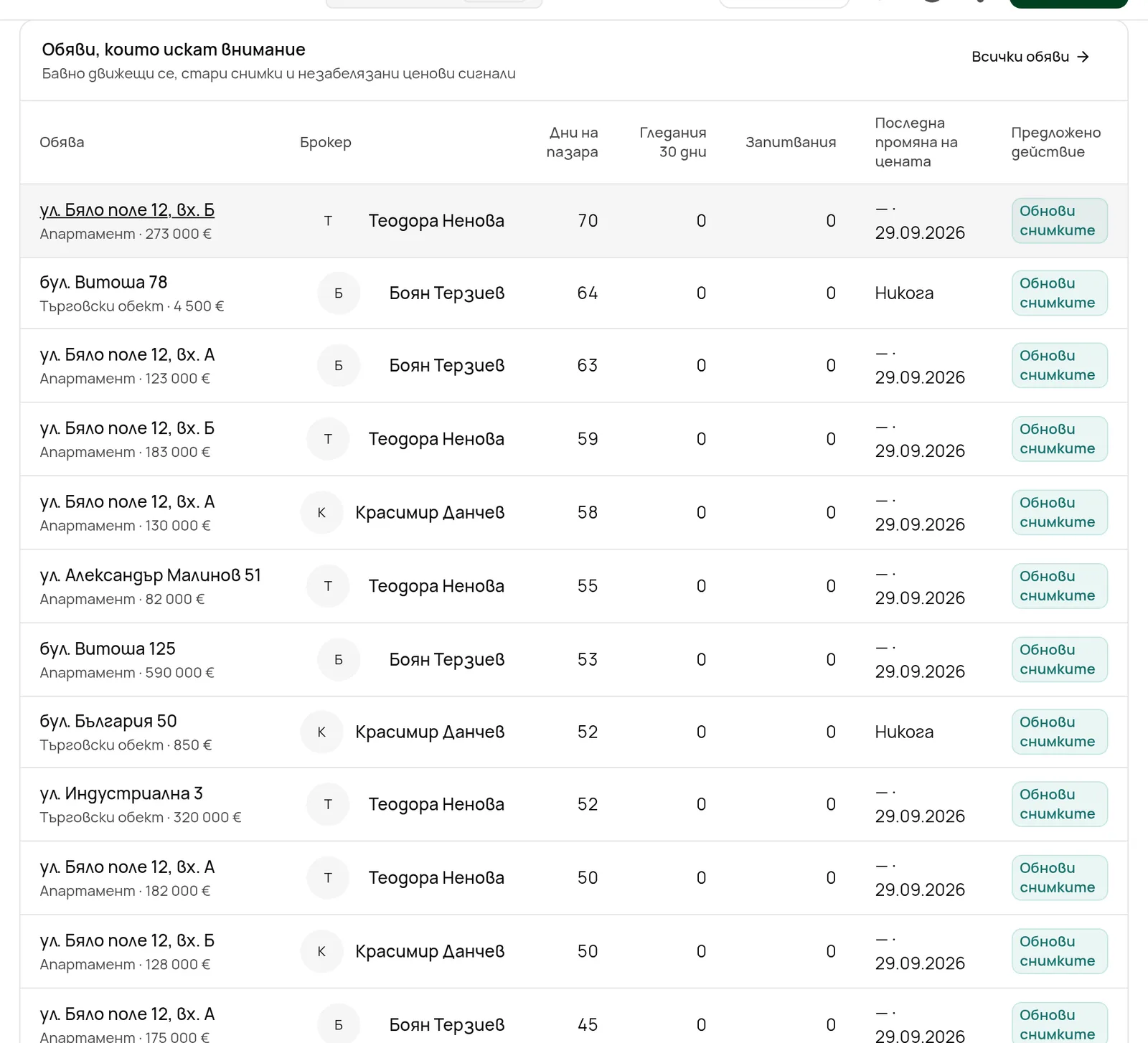Open the ул. Индустриална 3 listing

click(121, 794)
